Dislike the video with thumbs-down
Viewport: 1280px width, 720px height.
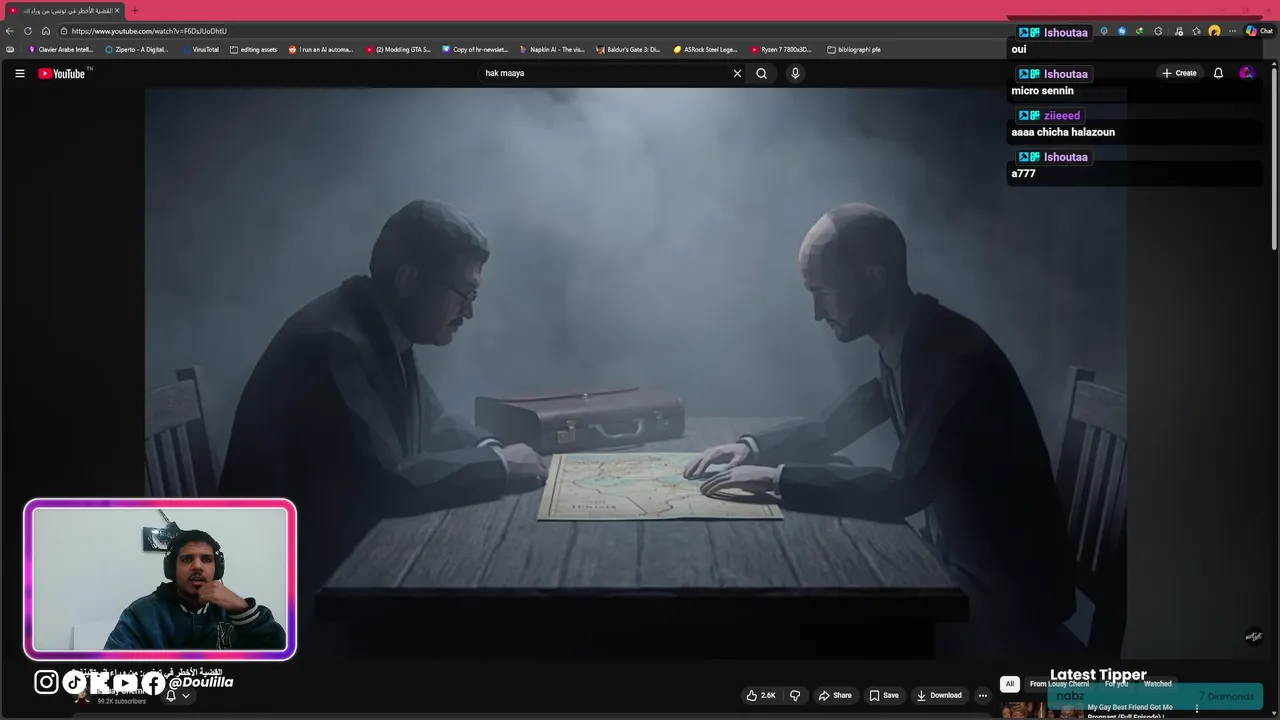pyautogui.click(x=795, y=695)
